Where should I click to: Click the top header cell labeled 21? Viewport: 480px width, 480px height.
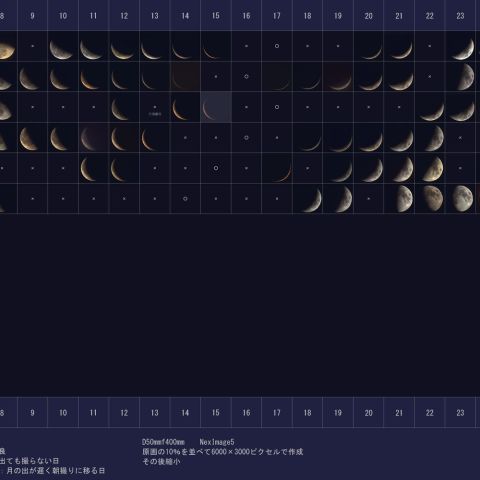pyautogui.click(x=399, y=15)
